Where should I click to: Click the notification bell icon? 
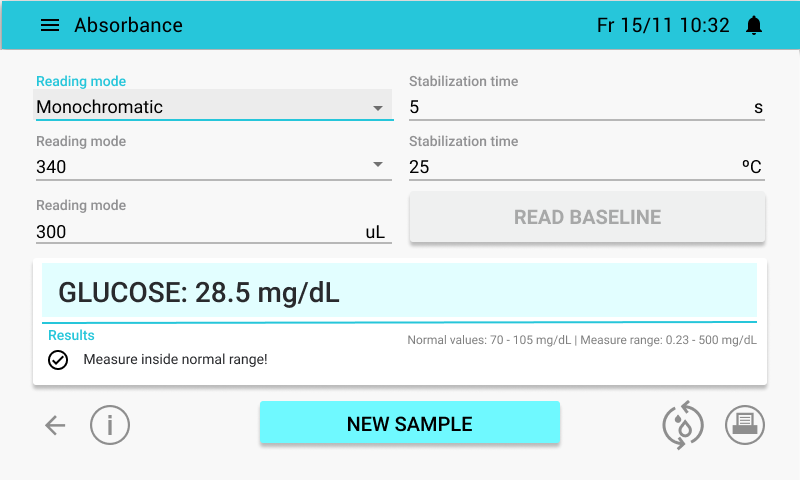point(754,25)
